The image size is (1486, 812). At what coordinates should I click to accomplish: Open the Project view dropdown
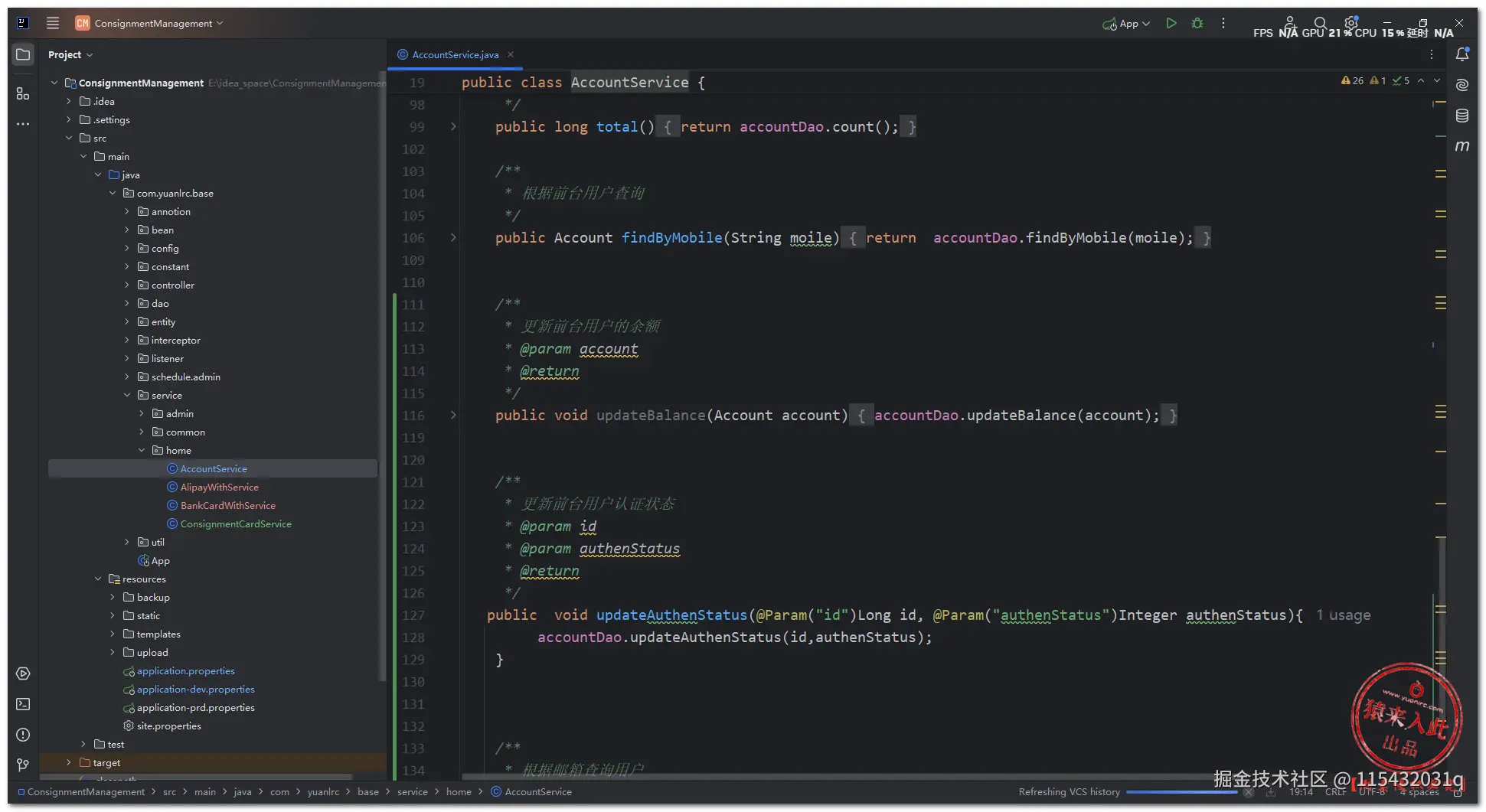pyautogui.click(x=70, y=54)
